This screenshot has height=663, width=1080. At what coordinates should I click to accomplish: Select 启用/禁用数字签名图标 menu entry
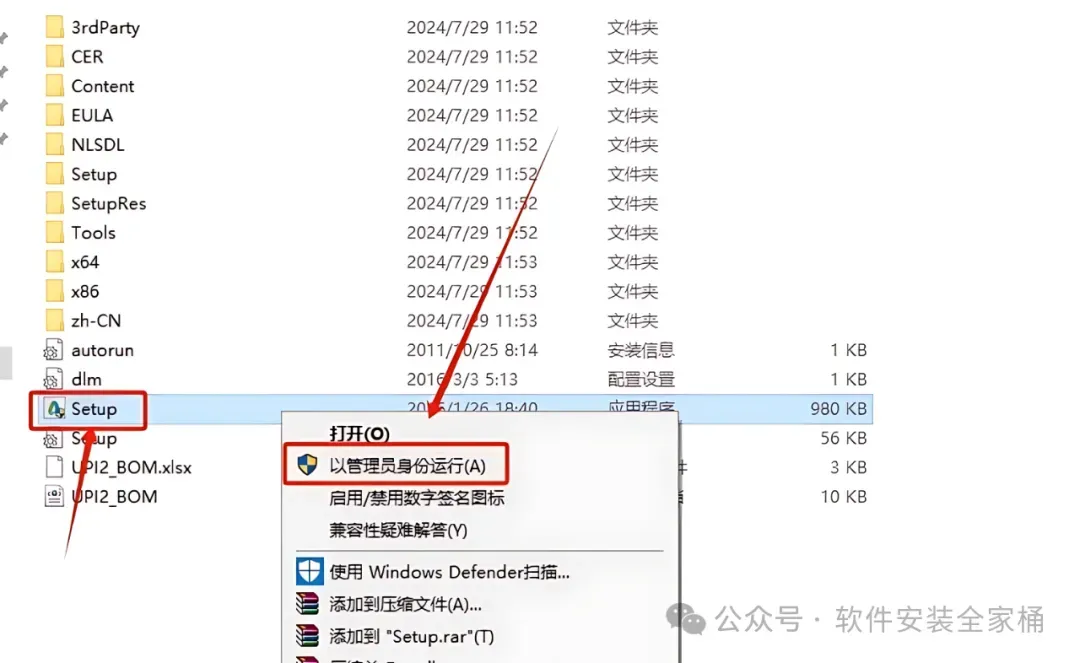[417, 498]
